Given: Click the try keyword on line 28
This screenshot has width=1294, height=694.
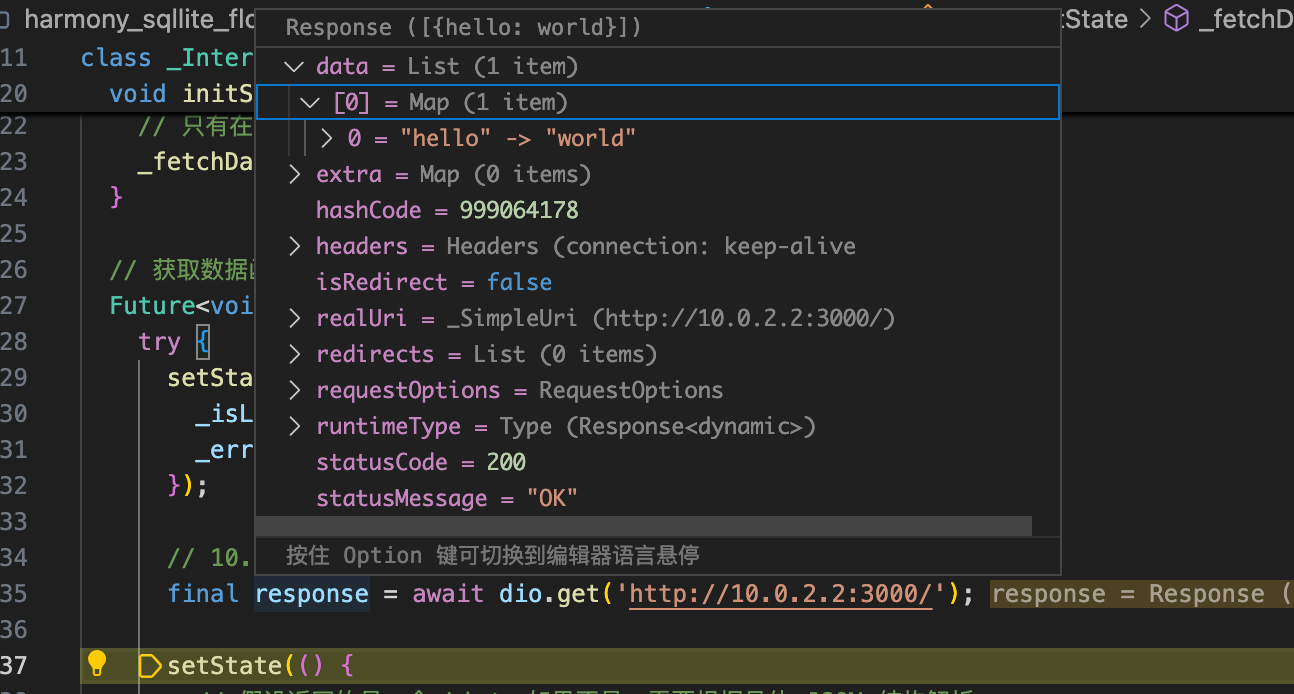Looking at the screenshot, I should (159, 342).
